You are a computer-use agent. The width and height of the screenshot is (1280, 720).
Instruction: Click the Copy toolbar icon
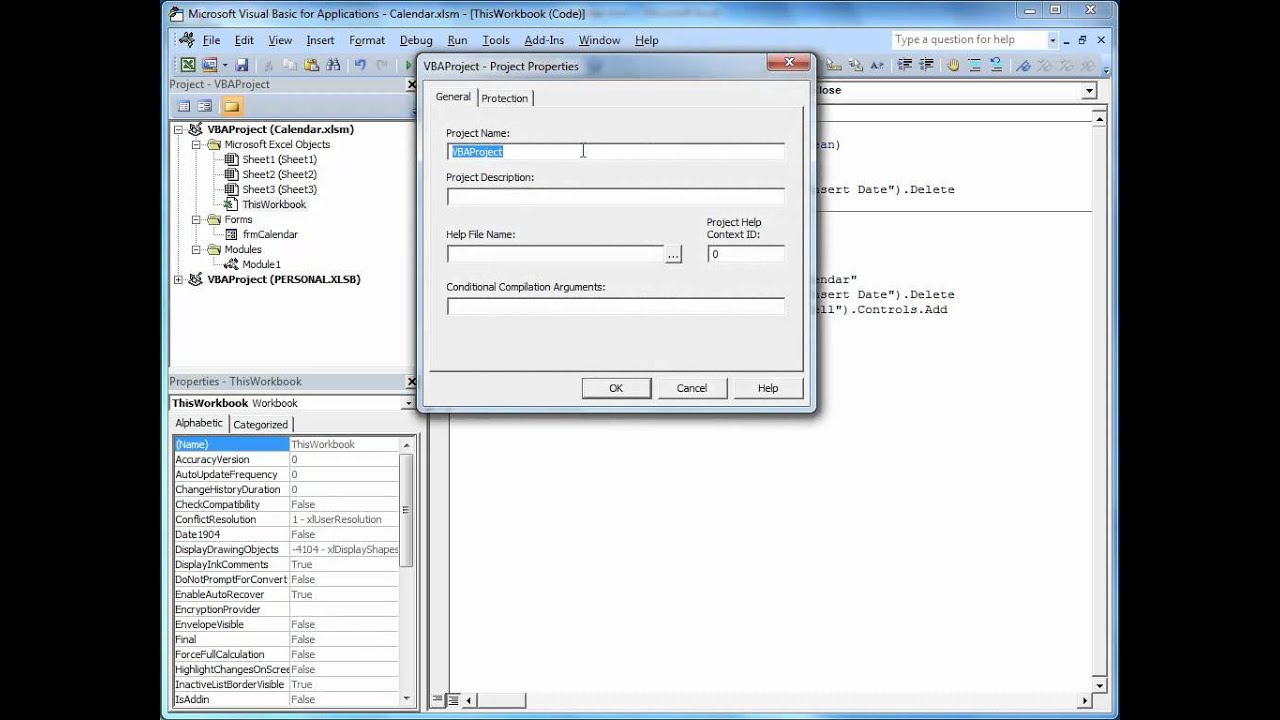pyautogui.click(x=290, y=65)
